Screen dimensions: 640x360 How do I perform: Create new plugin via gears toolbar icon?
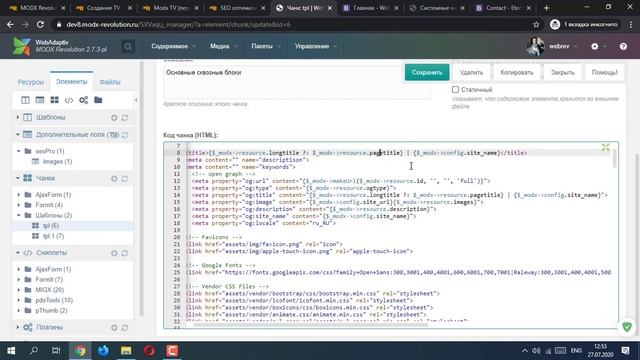point(84,100)
